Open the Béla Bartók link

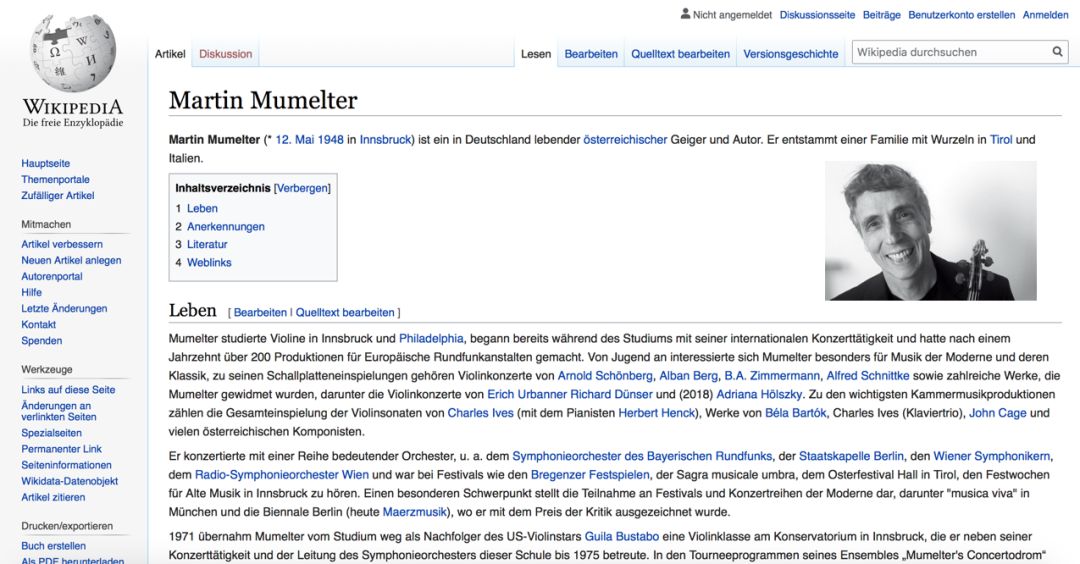pos(796,412)
